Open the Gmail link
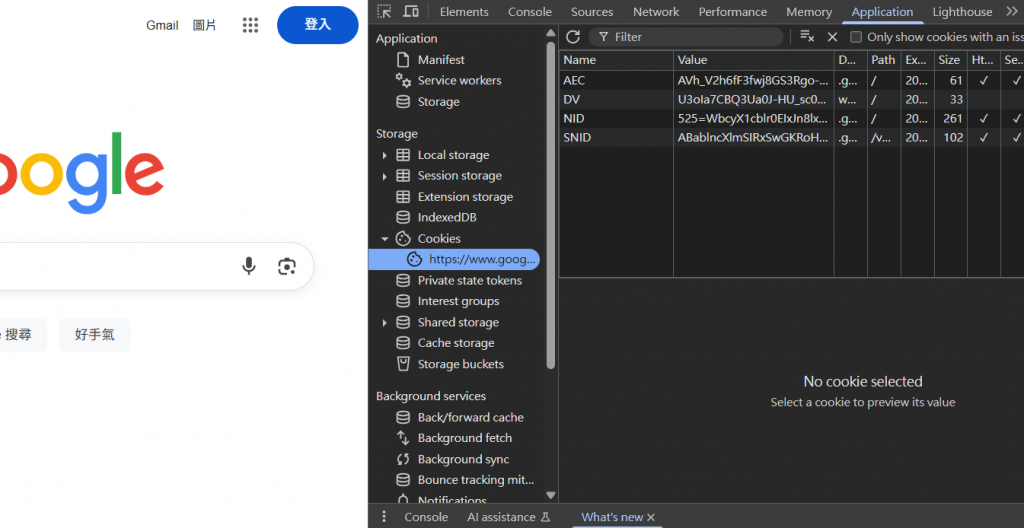Viewport: 1024px width, 528px height. (x=162, y=25)
